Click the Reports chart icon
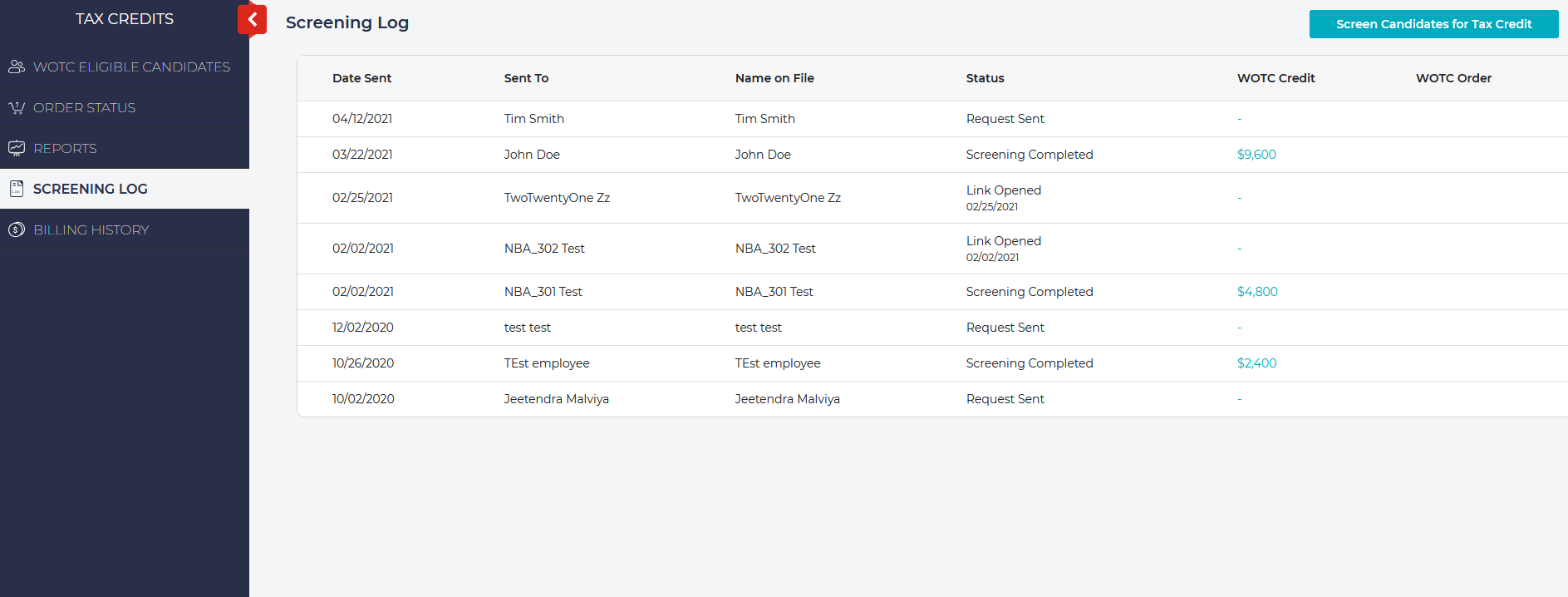The image size is (1568, 597). click(17, 148)
